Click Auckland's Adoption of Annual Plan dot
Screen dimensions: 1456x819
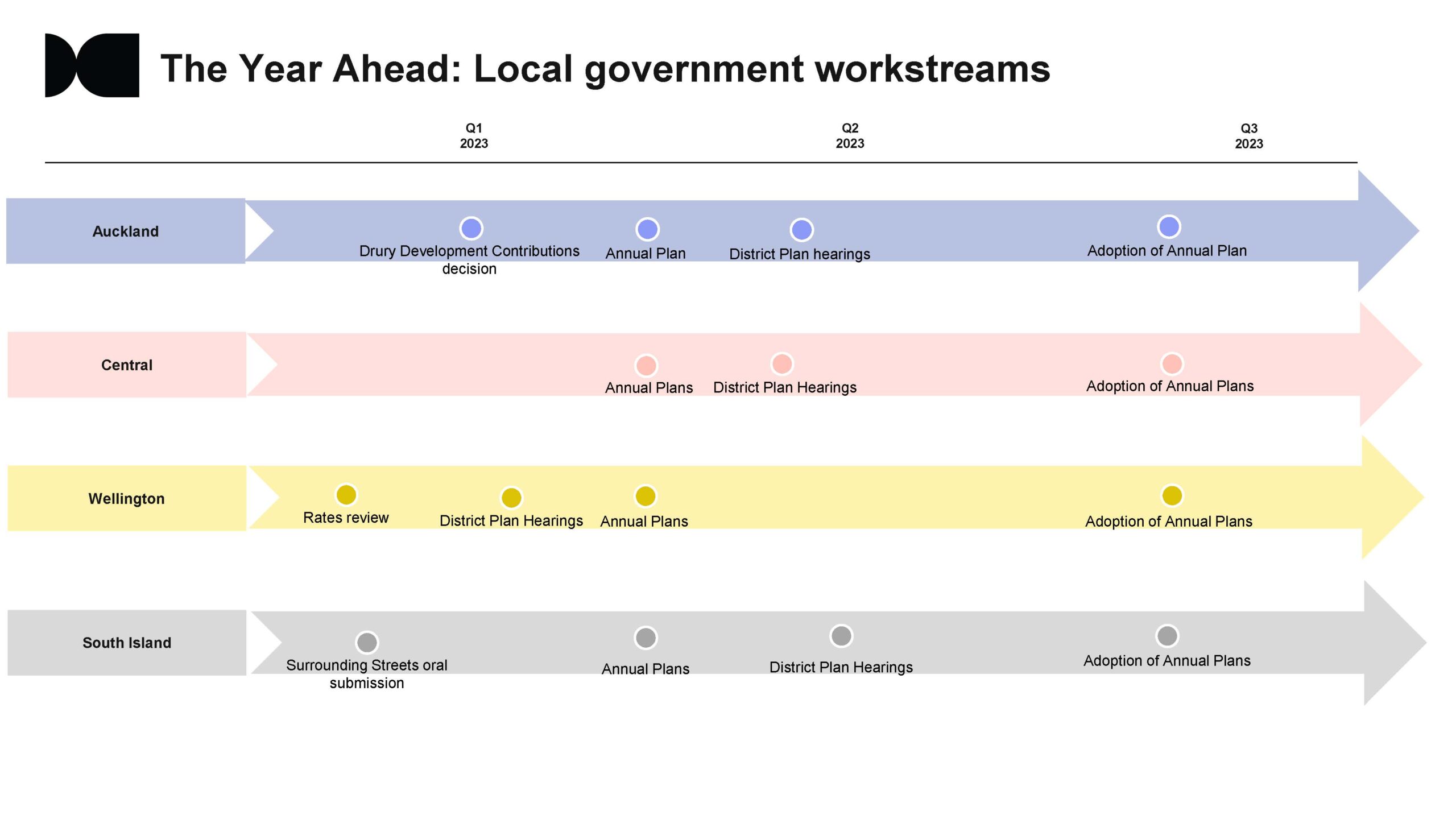1169,227
